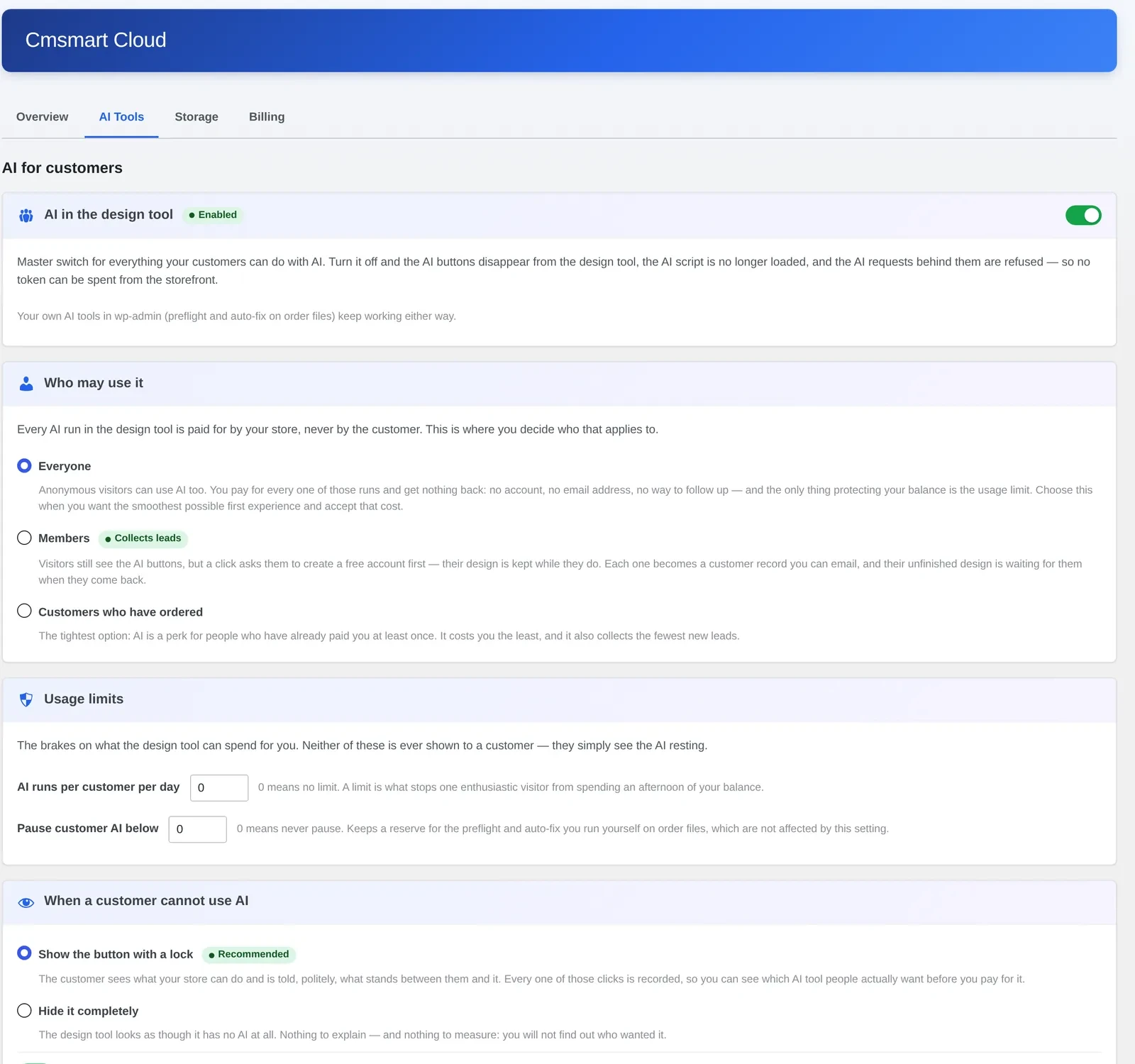The width and height of the screenshot is (1135, 1064).
Task: Toggle off the AI in the design tool switch
Action: (1083, 215)
